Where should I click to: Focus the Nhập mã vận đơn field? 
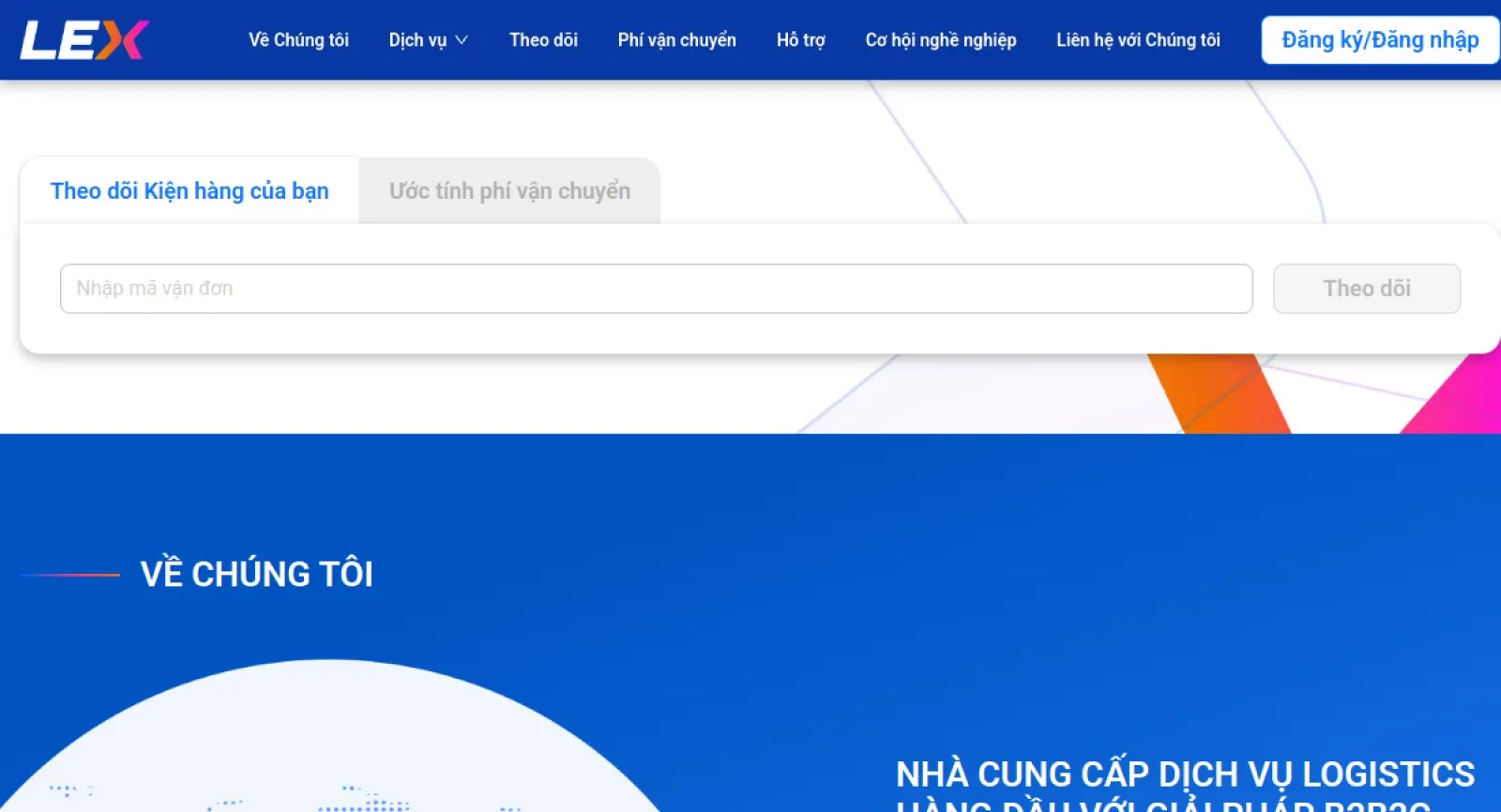point(656,289)
